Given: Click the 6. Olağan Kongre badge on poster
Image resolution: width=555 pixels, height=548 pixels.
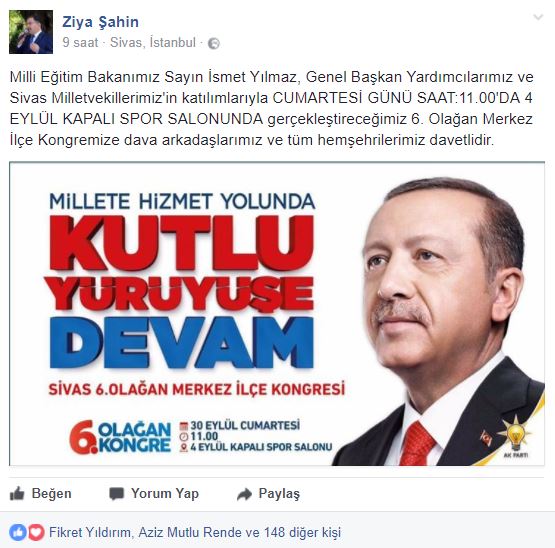Looking at the screenshot, I should tap(120, 437).
